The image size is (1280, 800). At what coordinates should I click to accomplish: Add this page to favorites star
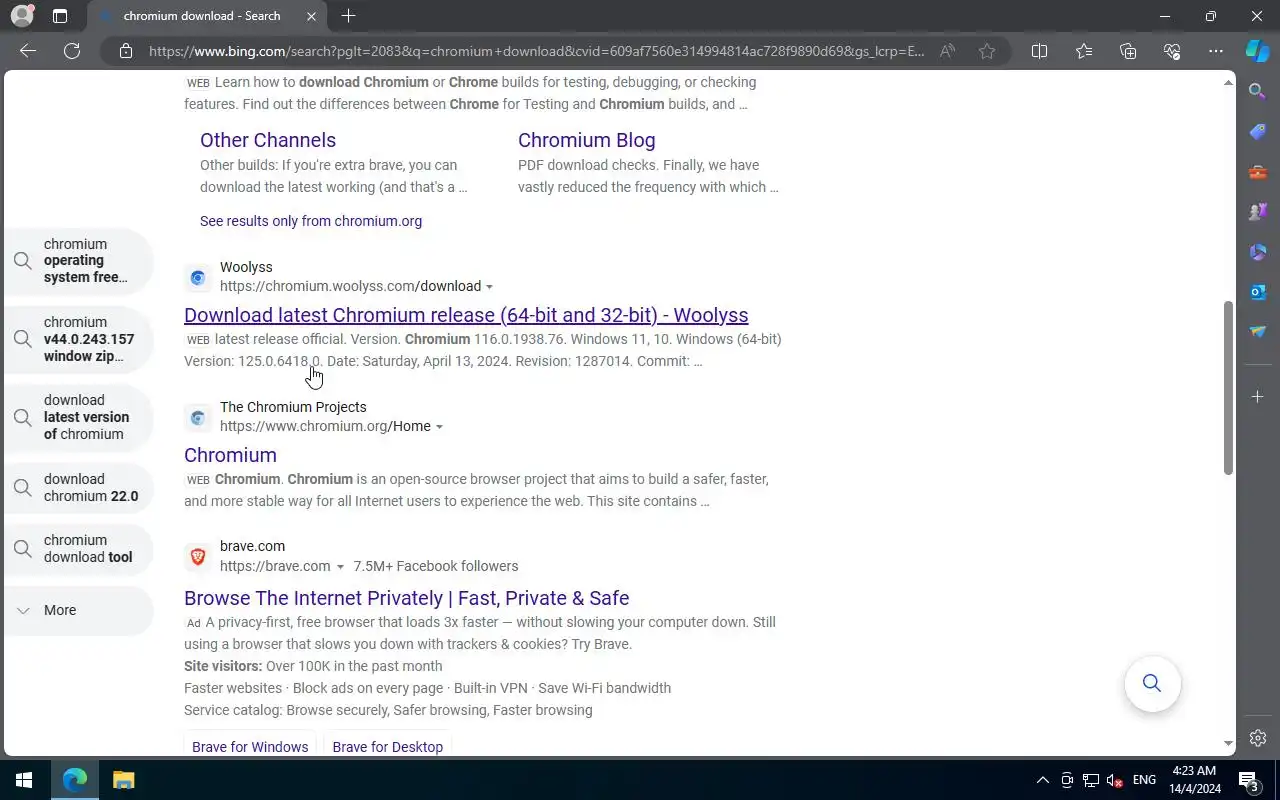[x=987, y=51]
